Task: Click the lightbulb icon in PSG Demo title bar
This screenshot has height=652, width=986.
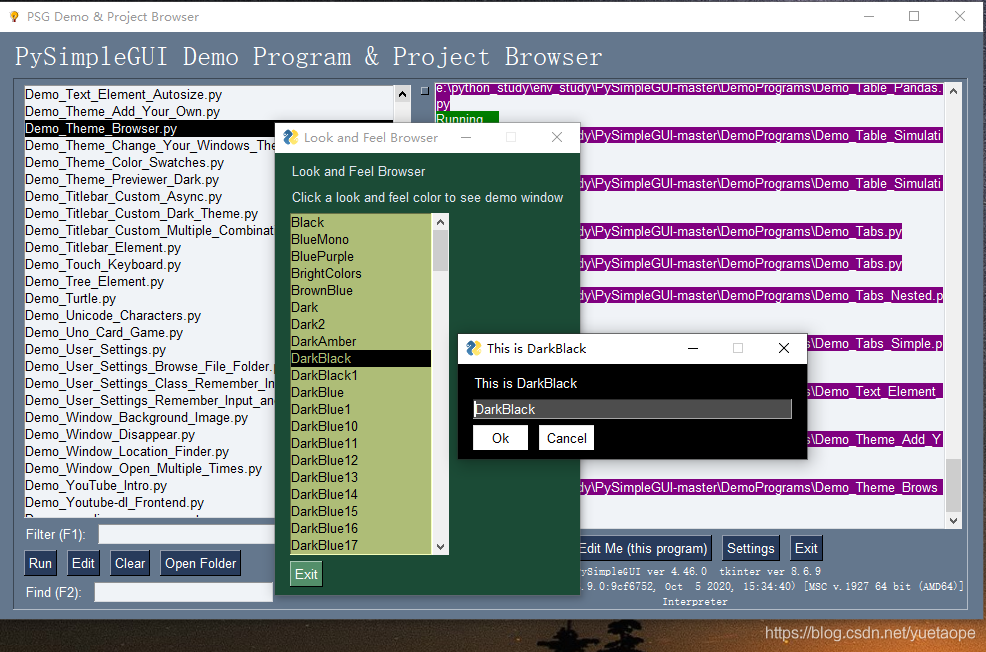Action: coord(14,16)
